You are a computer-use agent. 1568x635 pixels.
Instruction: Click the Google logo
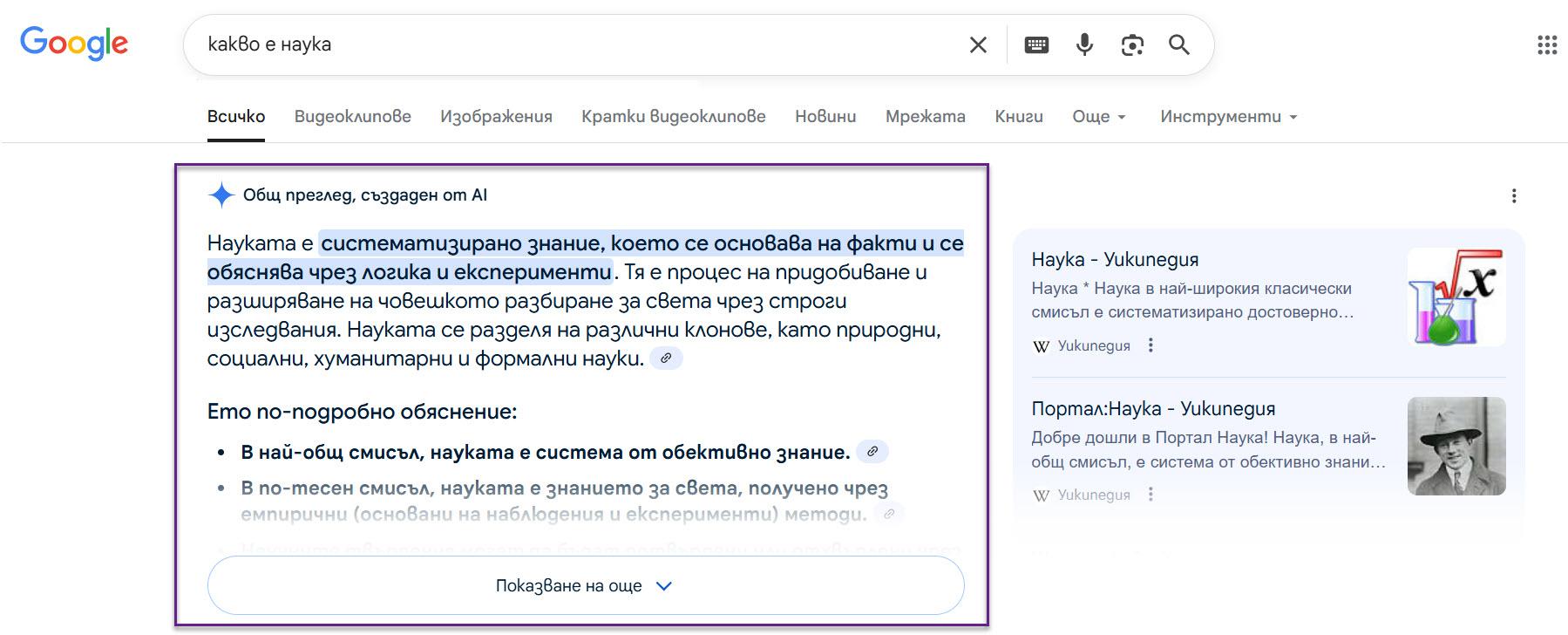coord(74,44)
